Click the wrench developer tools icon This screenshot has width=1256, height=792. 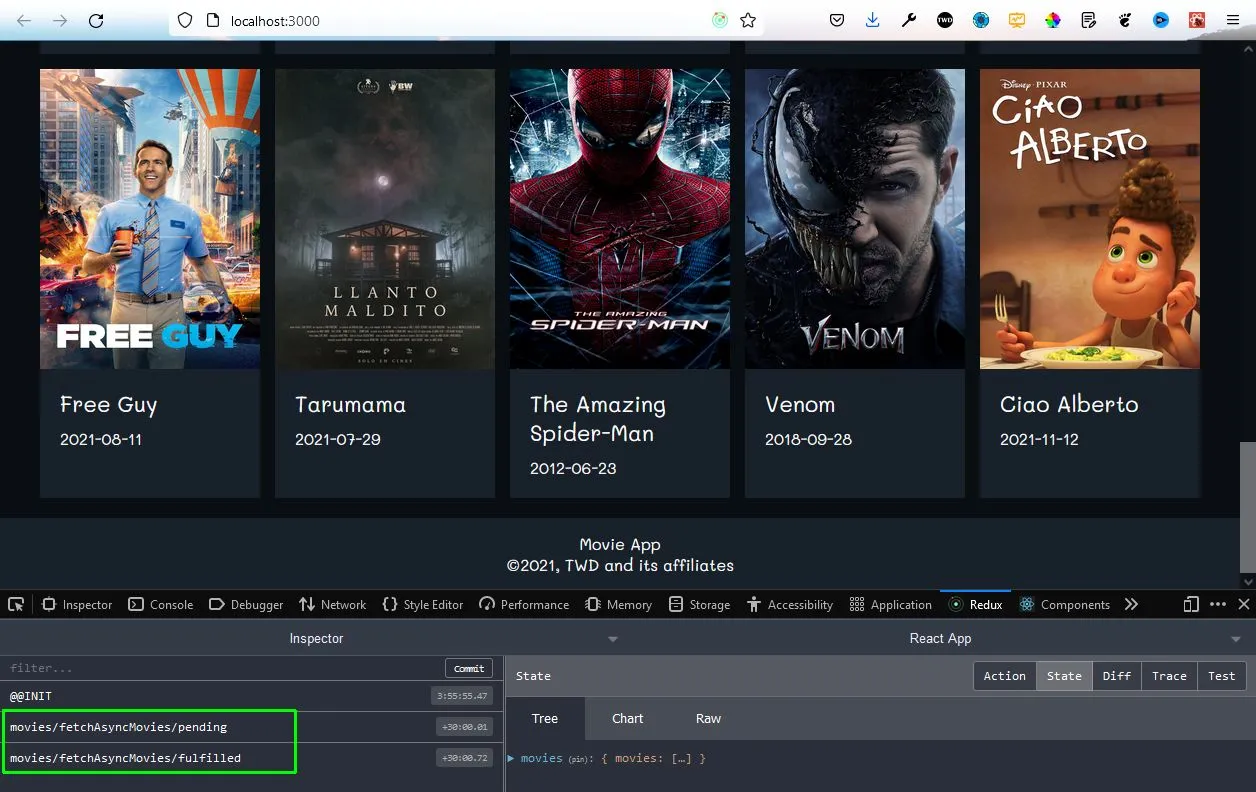pyautogui.click(x=909, y=20)
